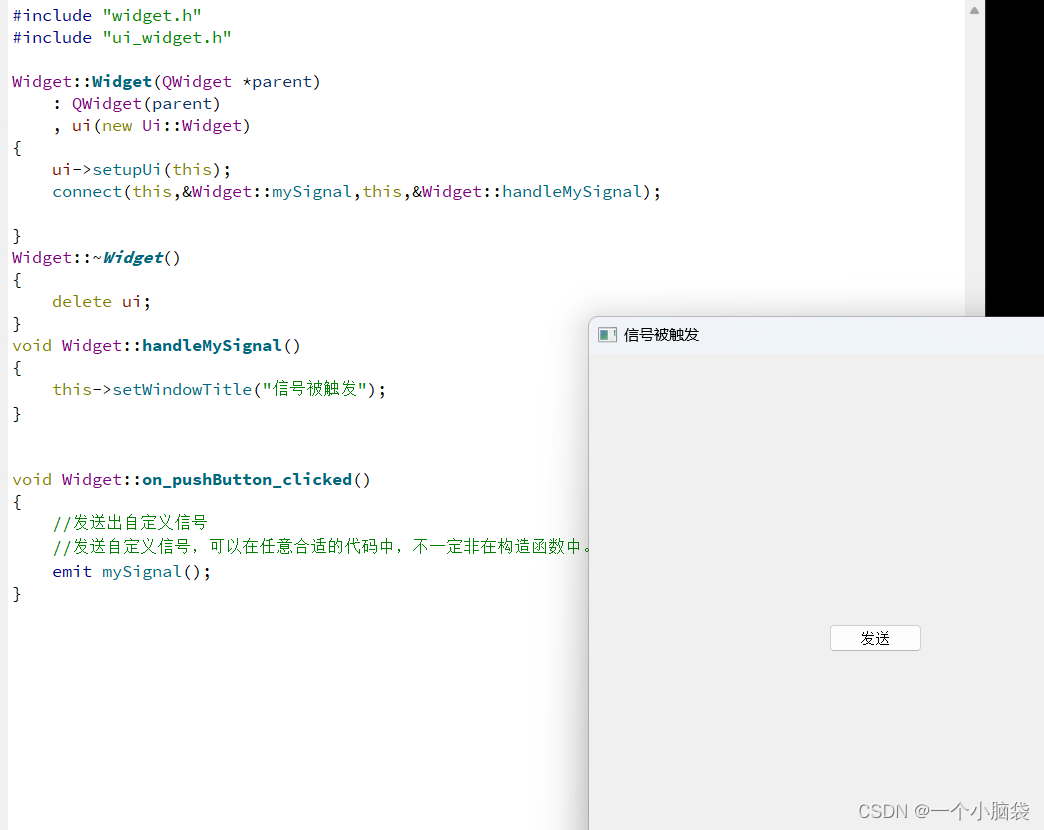Click the //发送出自定义信号 comment

tap(130, 522)
